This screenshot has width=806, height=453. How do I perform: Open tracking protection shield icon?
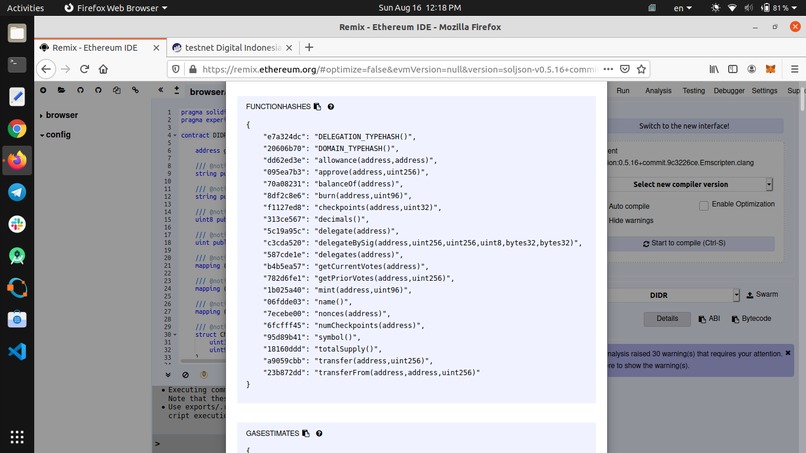[176, 69]
